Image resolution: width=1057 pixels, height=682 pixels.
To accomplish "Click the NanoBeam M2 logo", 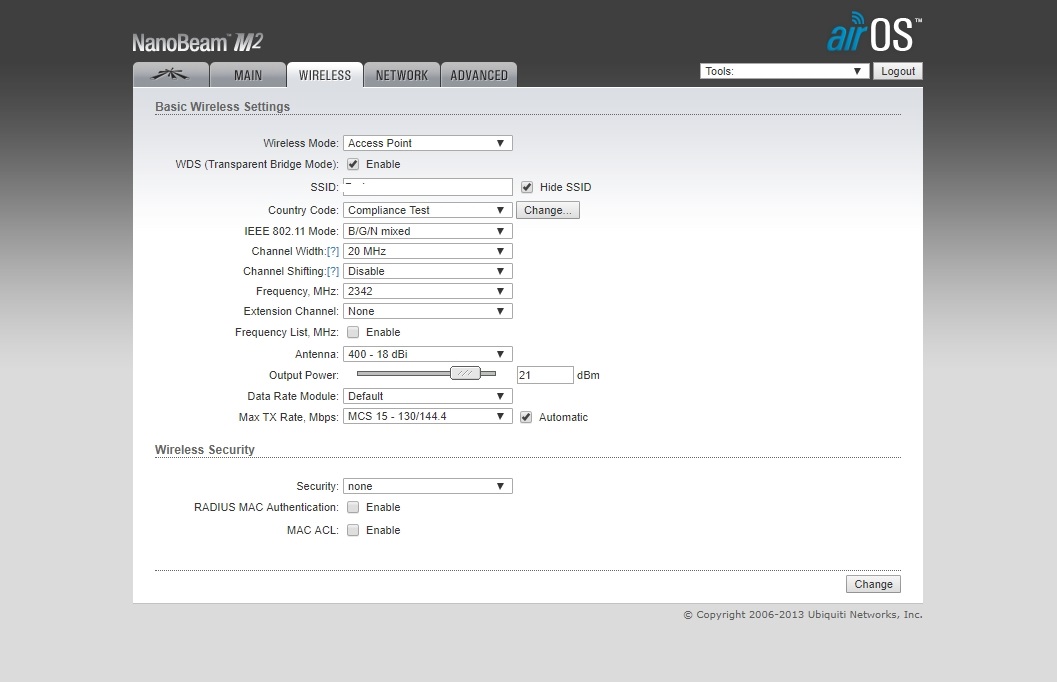I will tap(197, 42).
